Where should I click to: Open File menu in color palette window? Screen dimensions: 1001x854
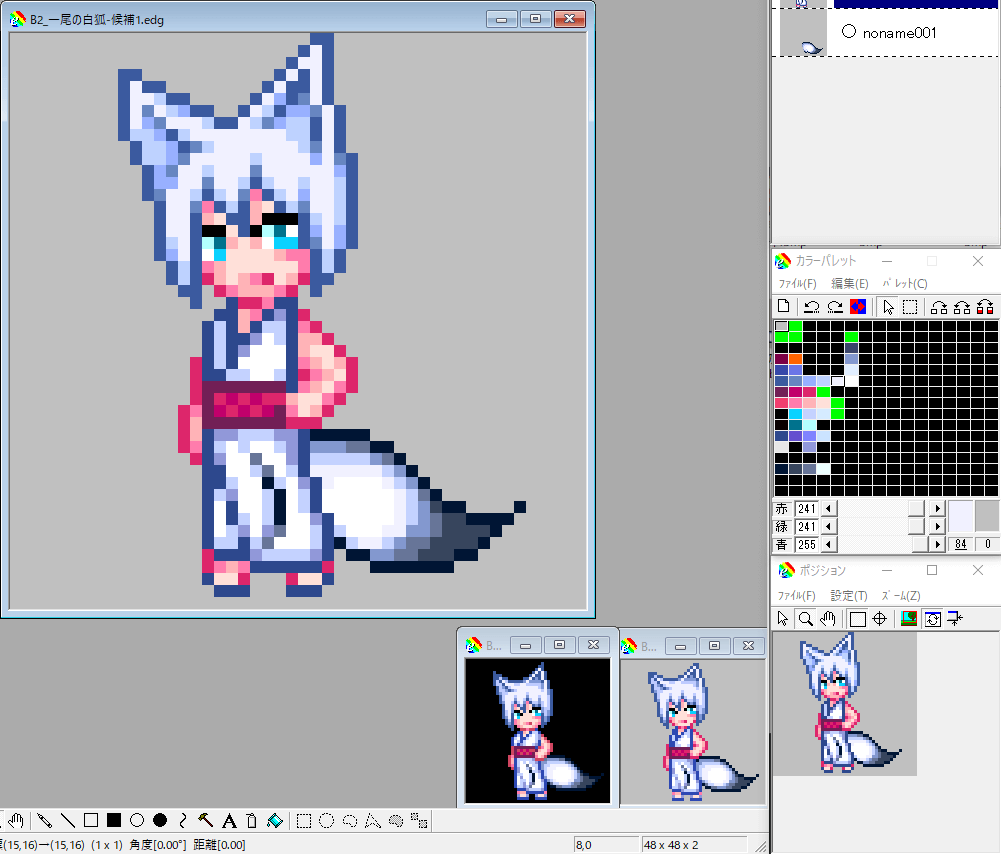[x=797, y=283]
